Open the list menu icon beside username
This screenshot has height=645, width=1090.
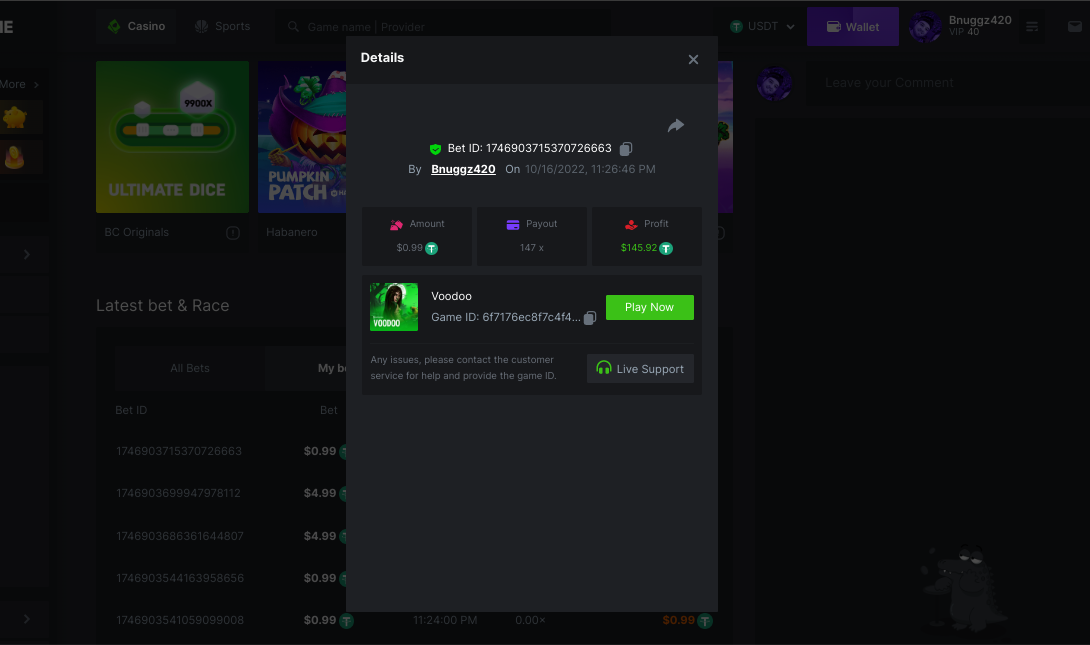pos(1033,27)
